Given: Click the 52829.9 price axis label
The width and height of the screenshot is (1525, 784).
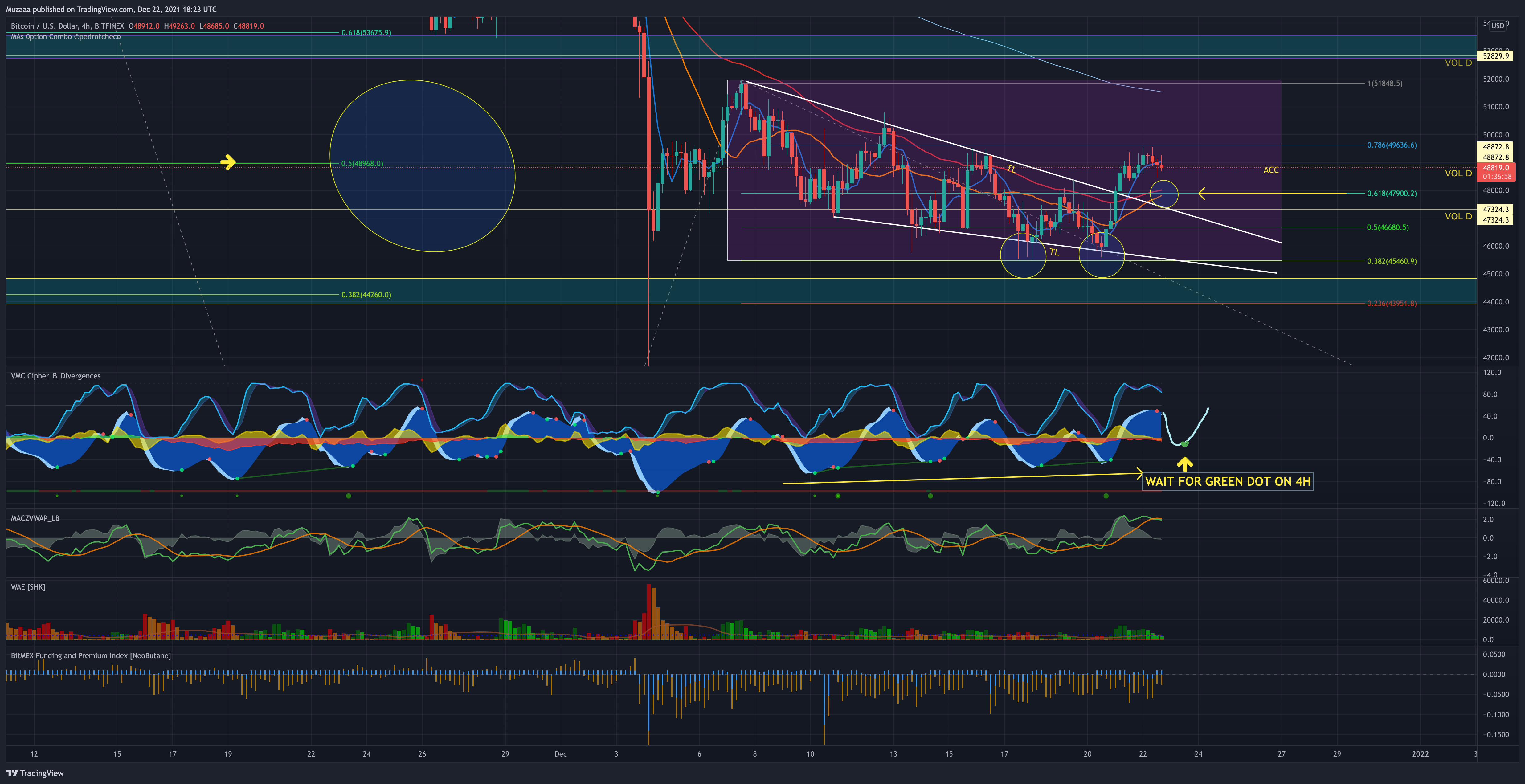Looking at the screenshot, I should pos(1495,56).
